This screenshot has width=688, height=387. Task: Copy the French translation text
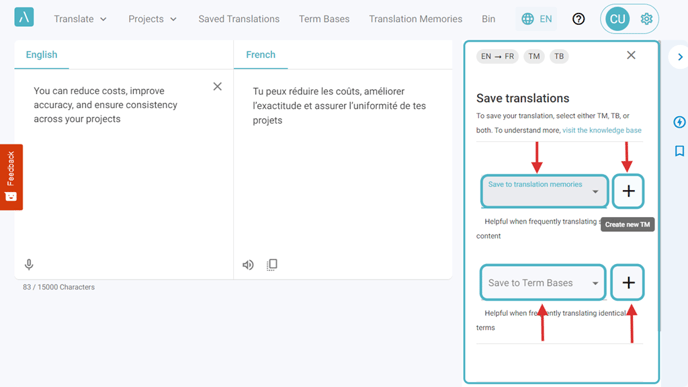point(272,265)
